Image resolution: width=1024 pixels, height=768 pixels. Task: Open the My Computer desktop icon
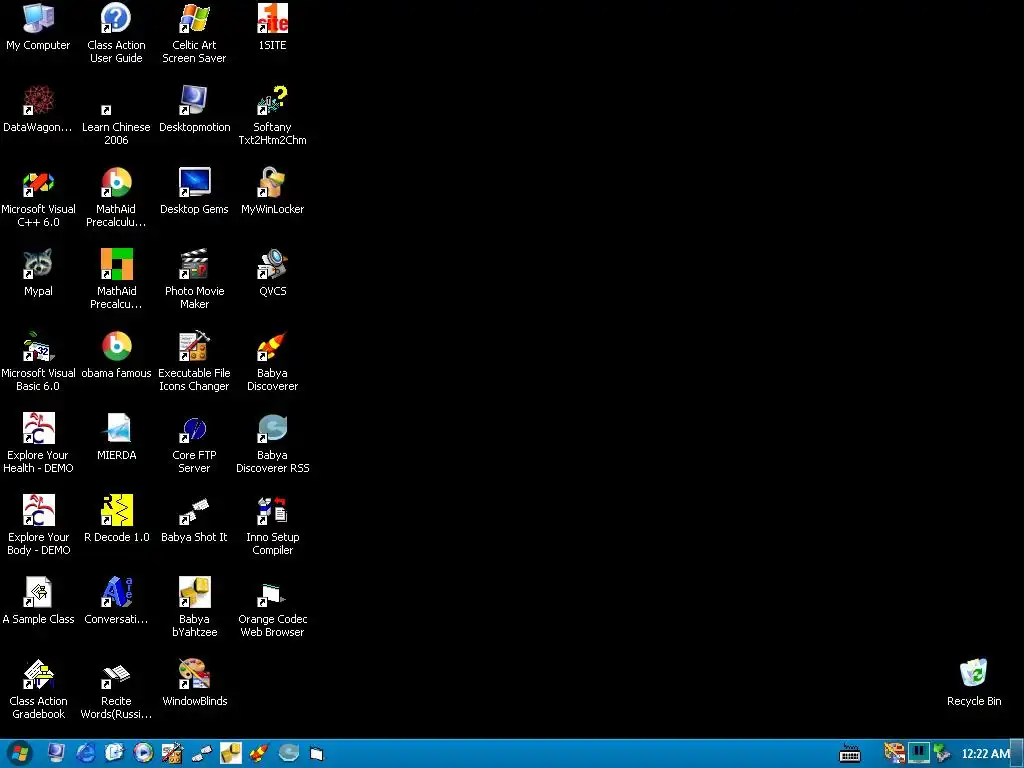tap(38, 27)
